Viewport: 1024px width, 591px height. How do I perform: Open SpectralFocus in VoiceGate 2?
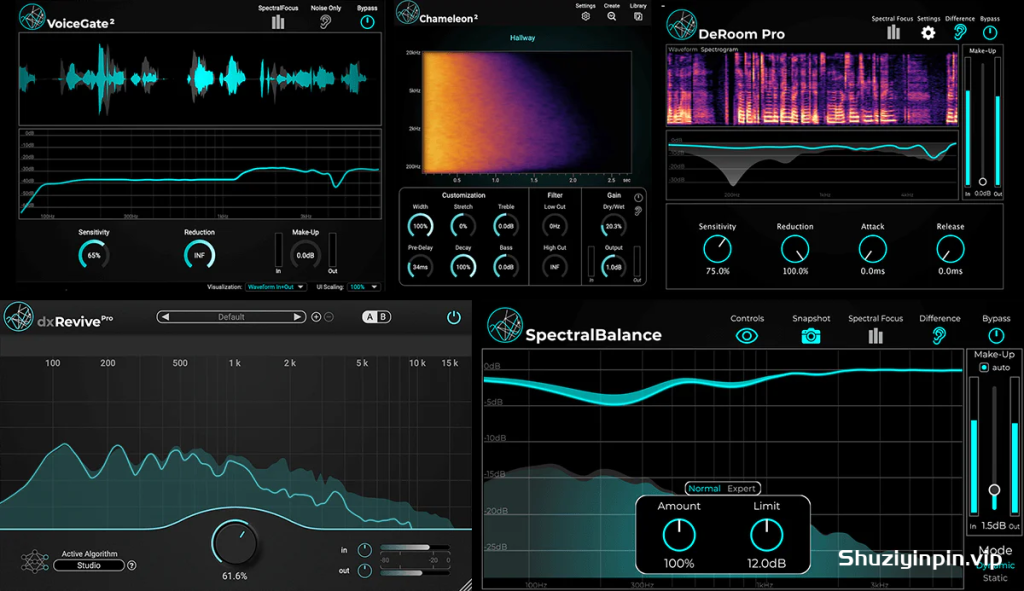point(278,22)
